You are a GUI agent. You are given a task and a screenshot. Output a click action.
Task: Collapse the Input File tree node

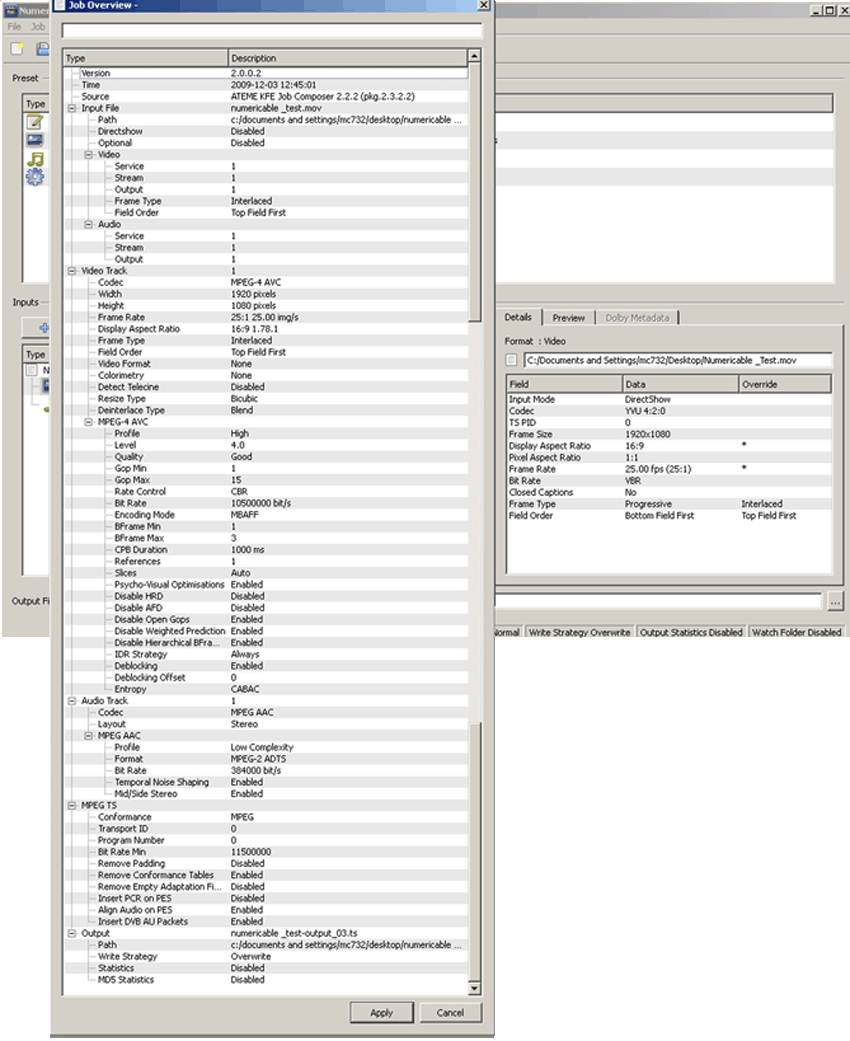(x=72, y=108)
